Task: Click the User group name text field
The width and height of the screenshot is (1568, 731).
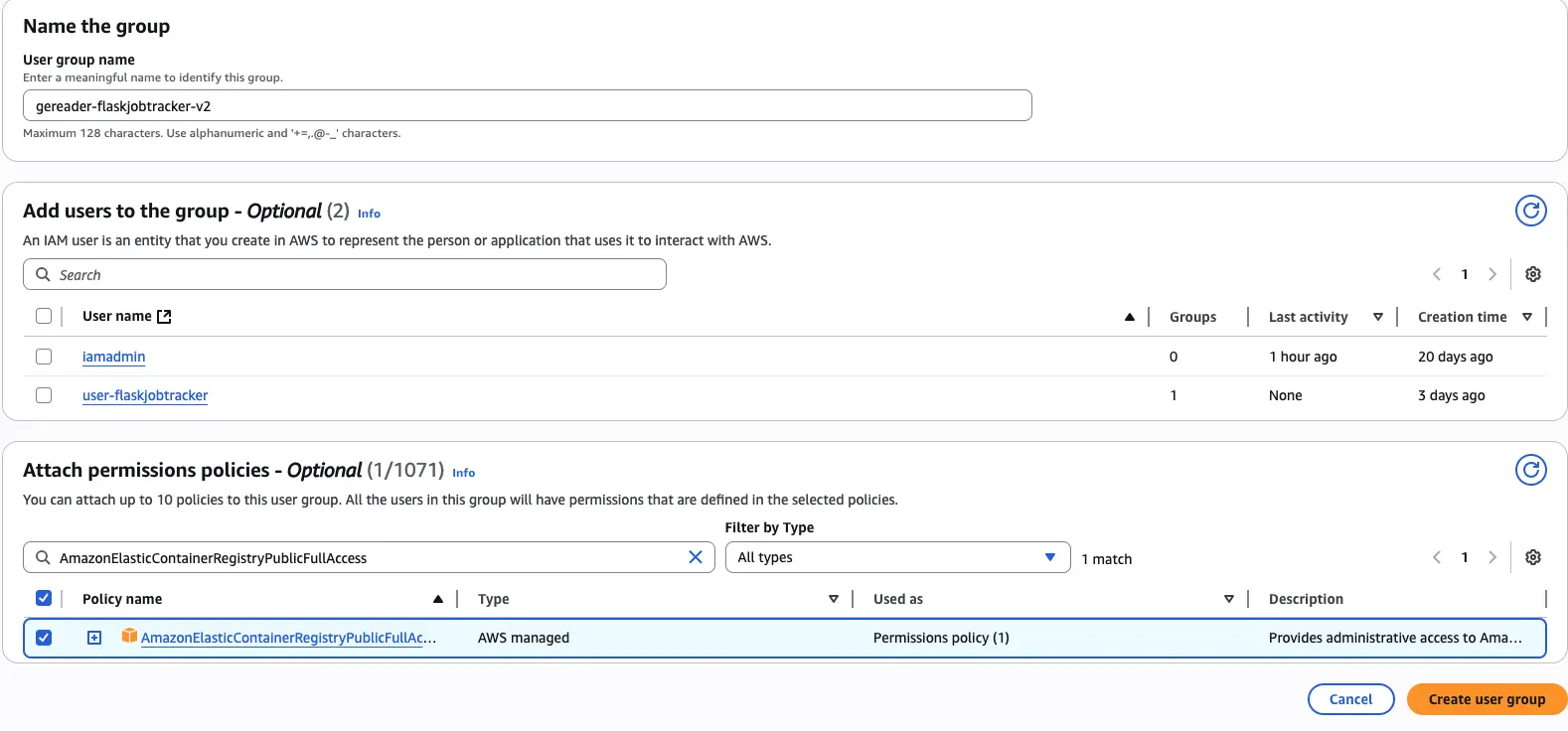Action: coord(527,106)
